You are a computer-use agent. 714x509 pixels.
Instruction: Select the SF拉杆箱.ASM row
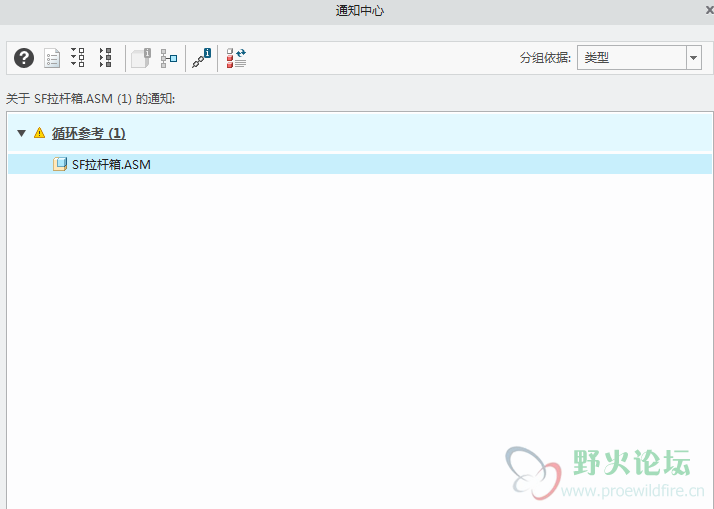click(x=360, y=164)
